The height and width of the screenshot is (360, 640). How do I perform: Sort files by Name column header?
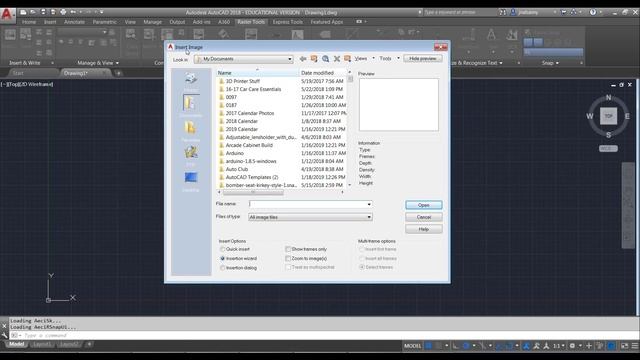tap(257, 73)
